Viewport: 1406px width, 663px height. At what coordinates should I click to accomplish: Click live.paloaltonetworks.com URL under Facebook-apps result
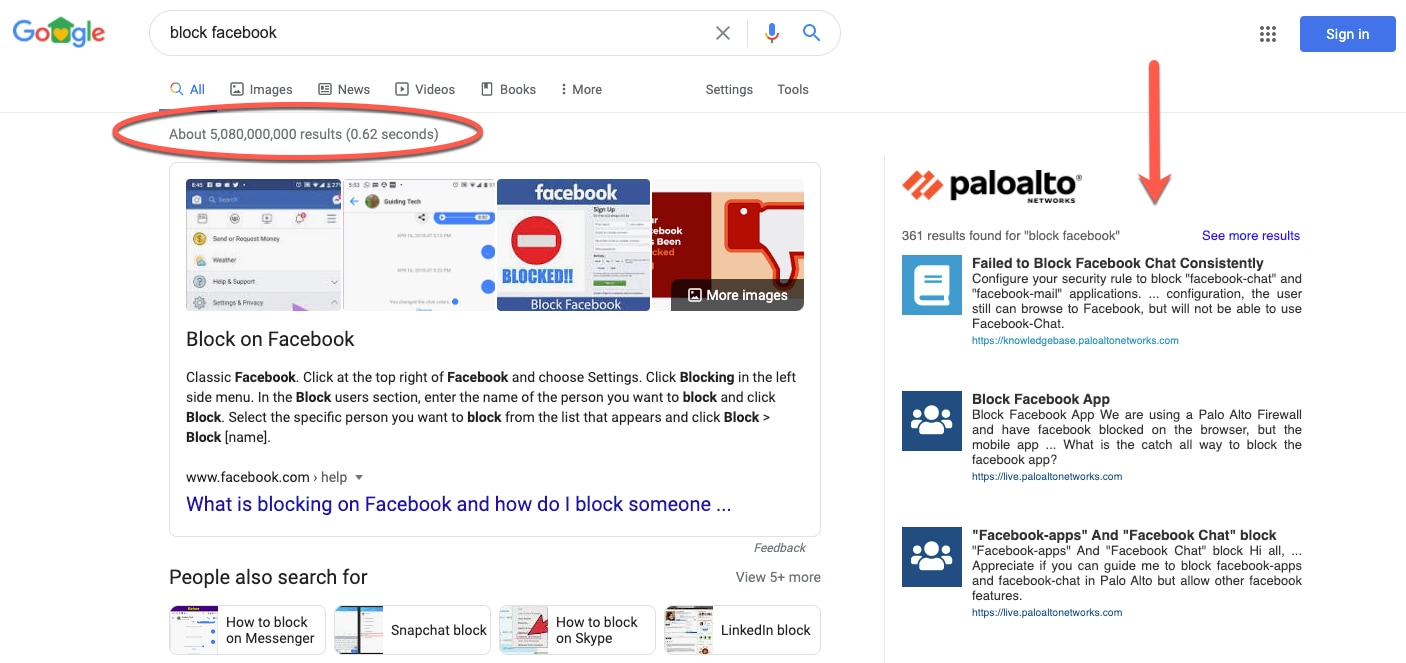[x=1047, y=613]
